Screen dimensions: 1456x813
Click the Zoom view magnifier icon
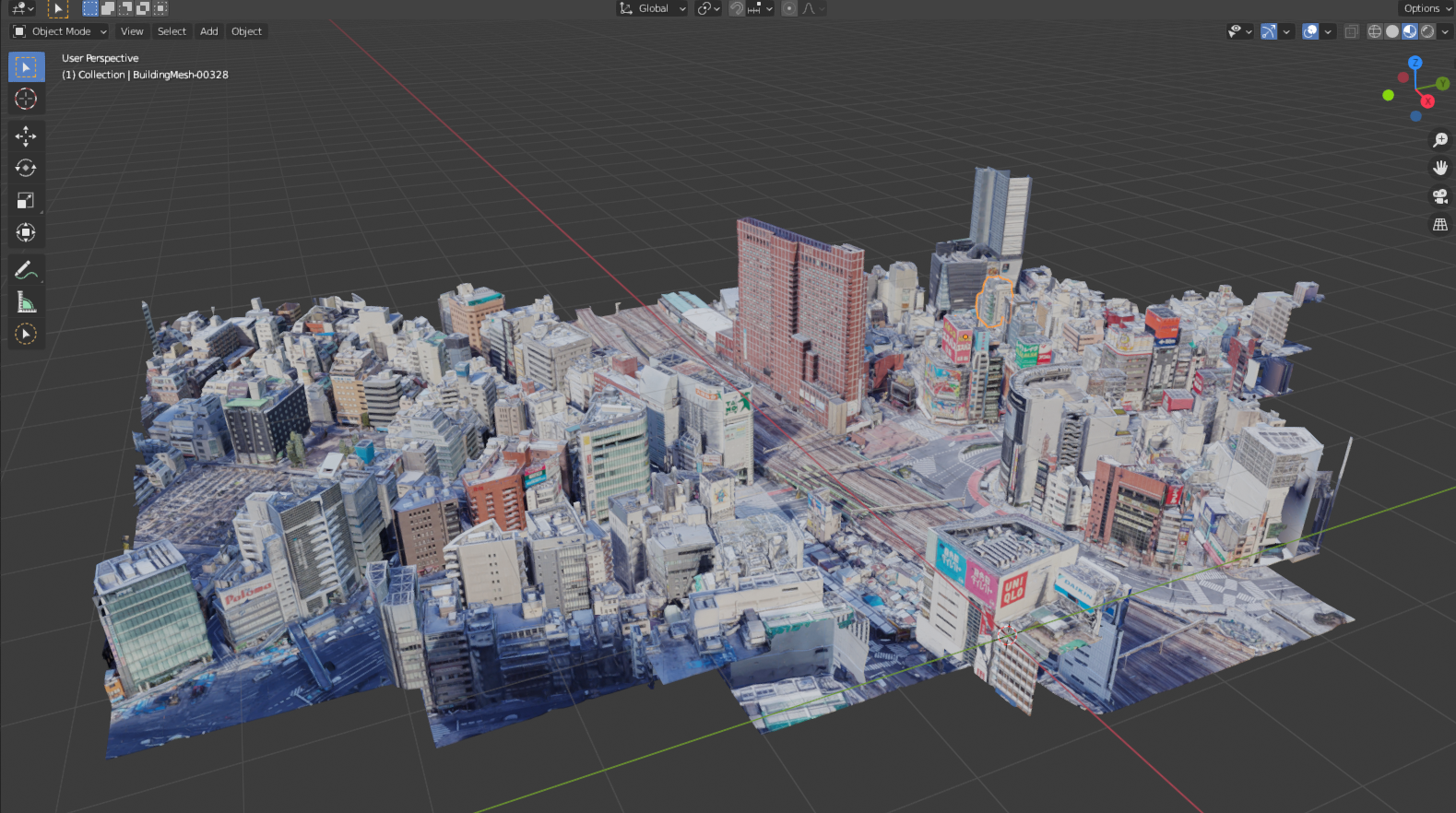coord(1440,140)
